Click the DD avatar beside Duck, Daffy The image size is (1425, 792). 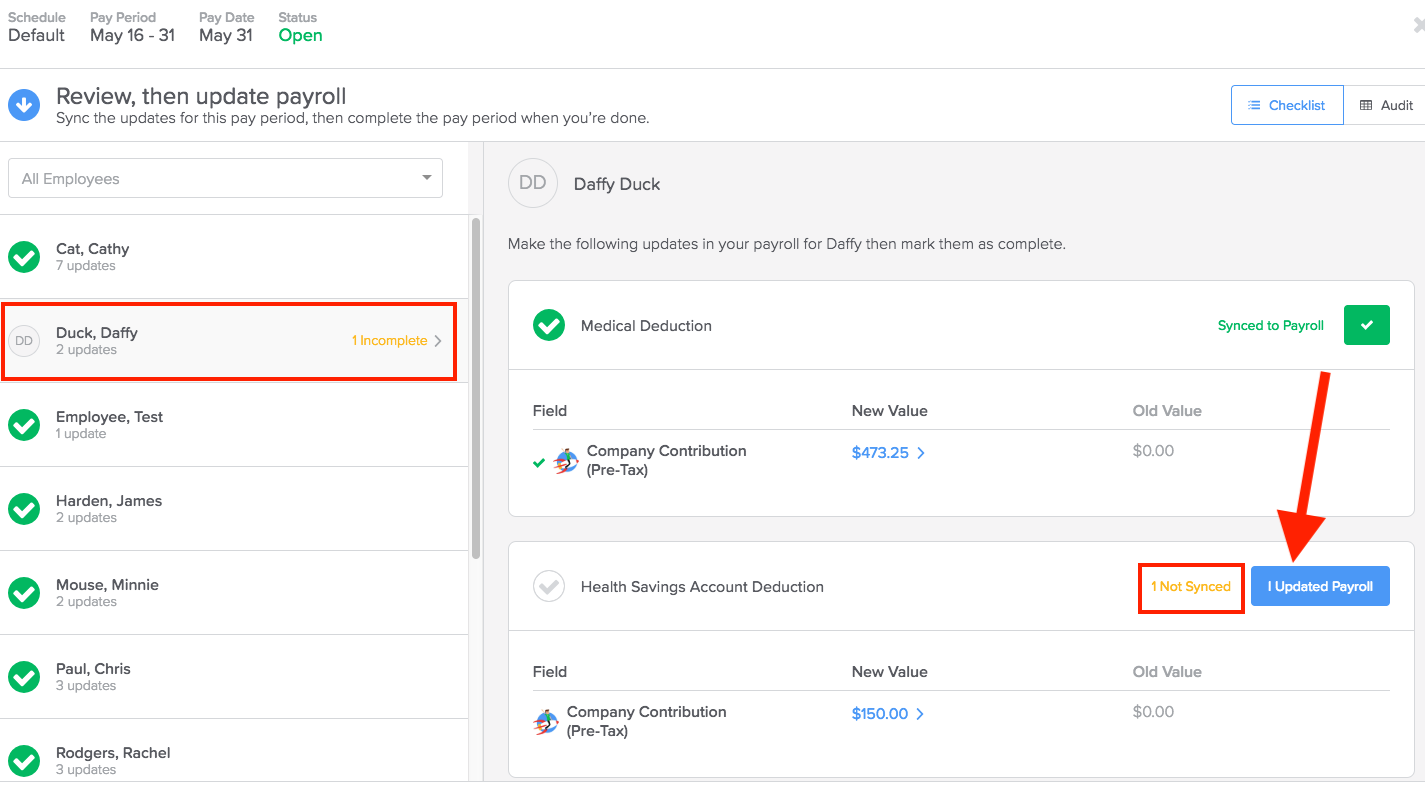click(24, 341)
